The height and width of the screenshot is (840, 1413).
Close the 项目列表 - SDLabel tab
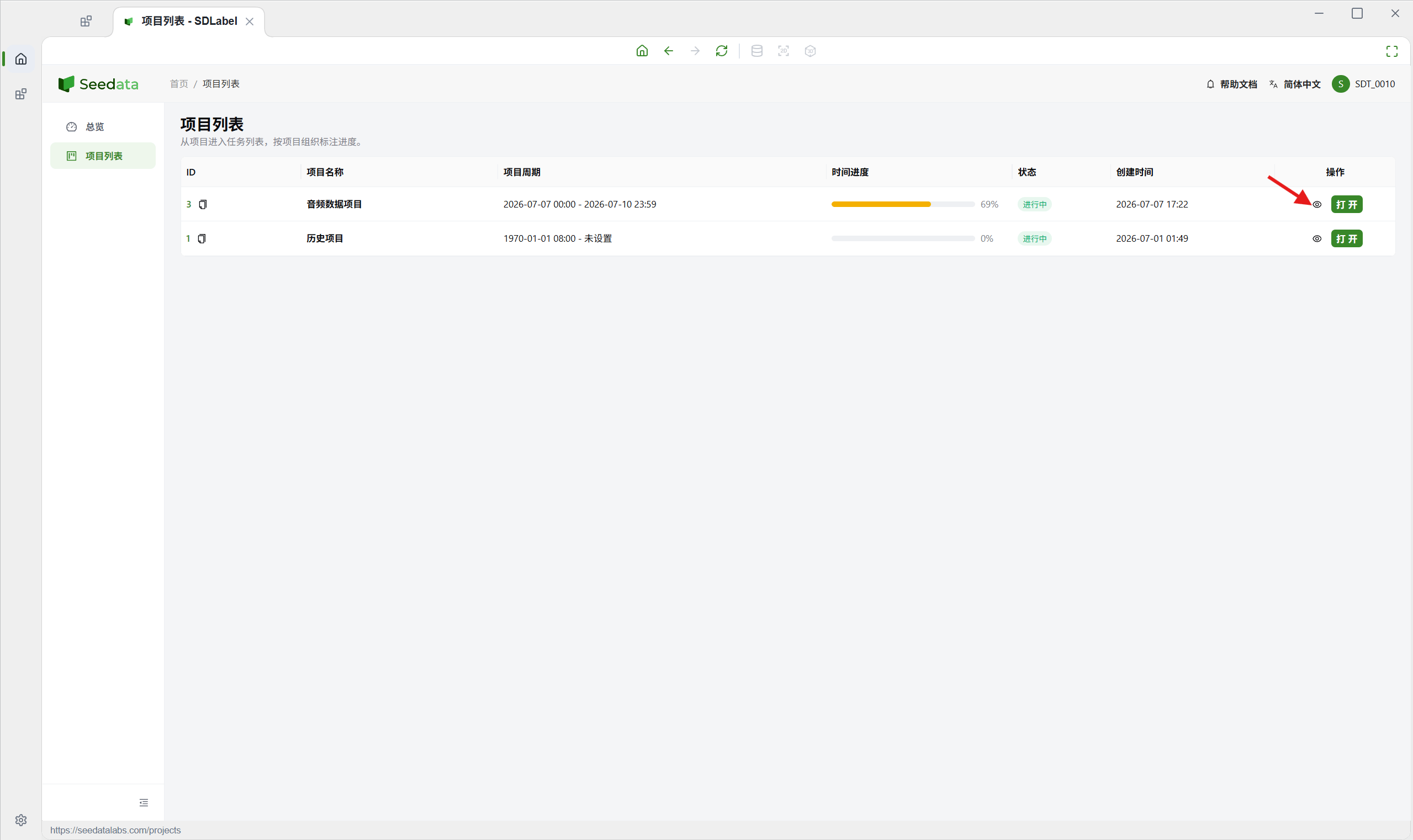tap(249, 22)
